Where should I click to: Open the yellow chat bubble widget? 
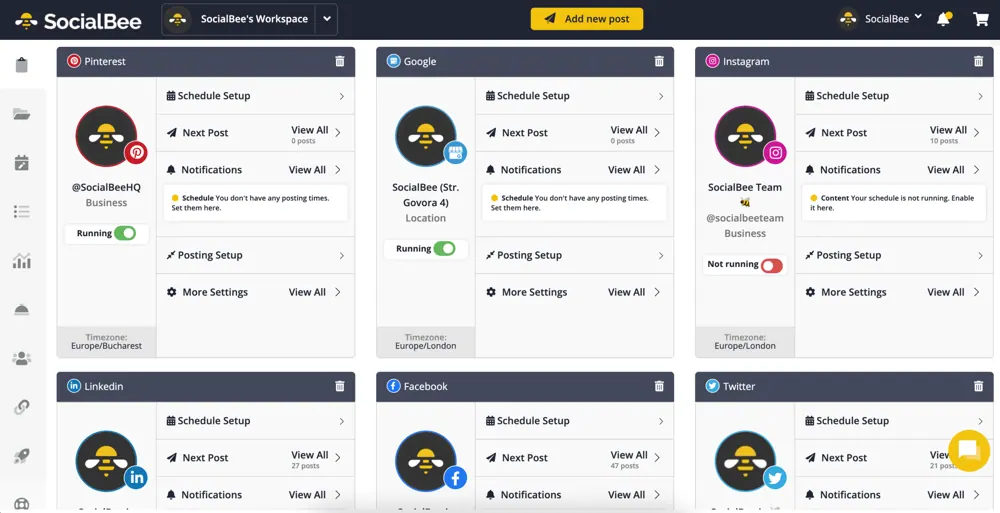point(969,450)
